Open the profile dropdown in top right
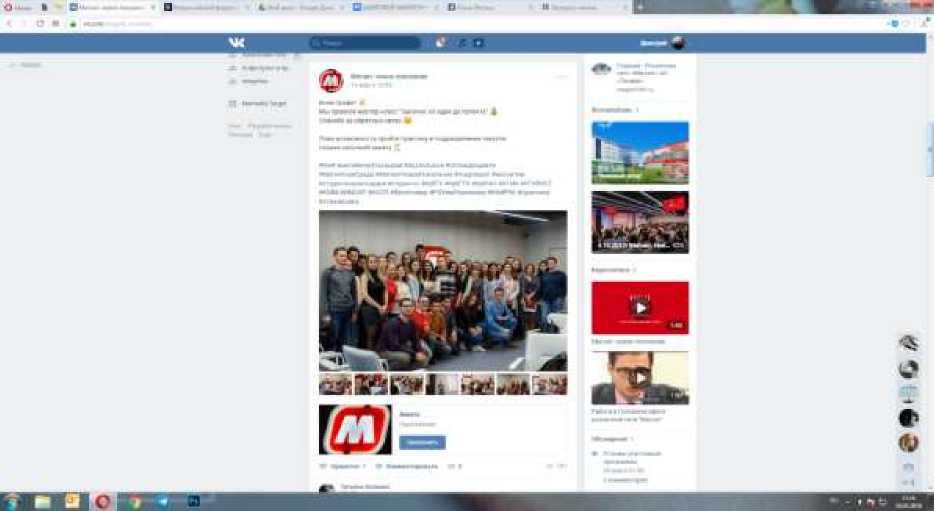Screen dimensions: 934x511 pos(663,43)
